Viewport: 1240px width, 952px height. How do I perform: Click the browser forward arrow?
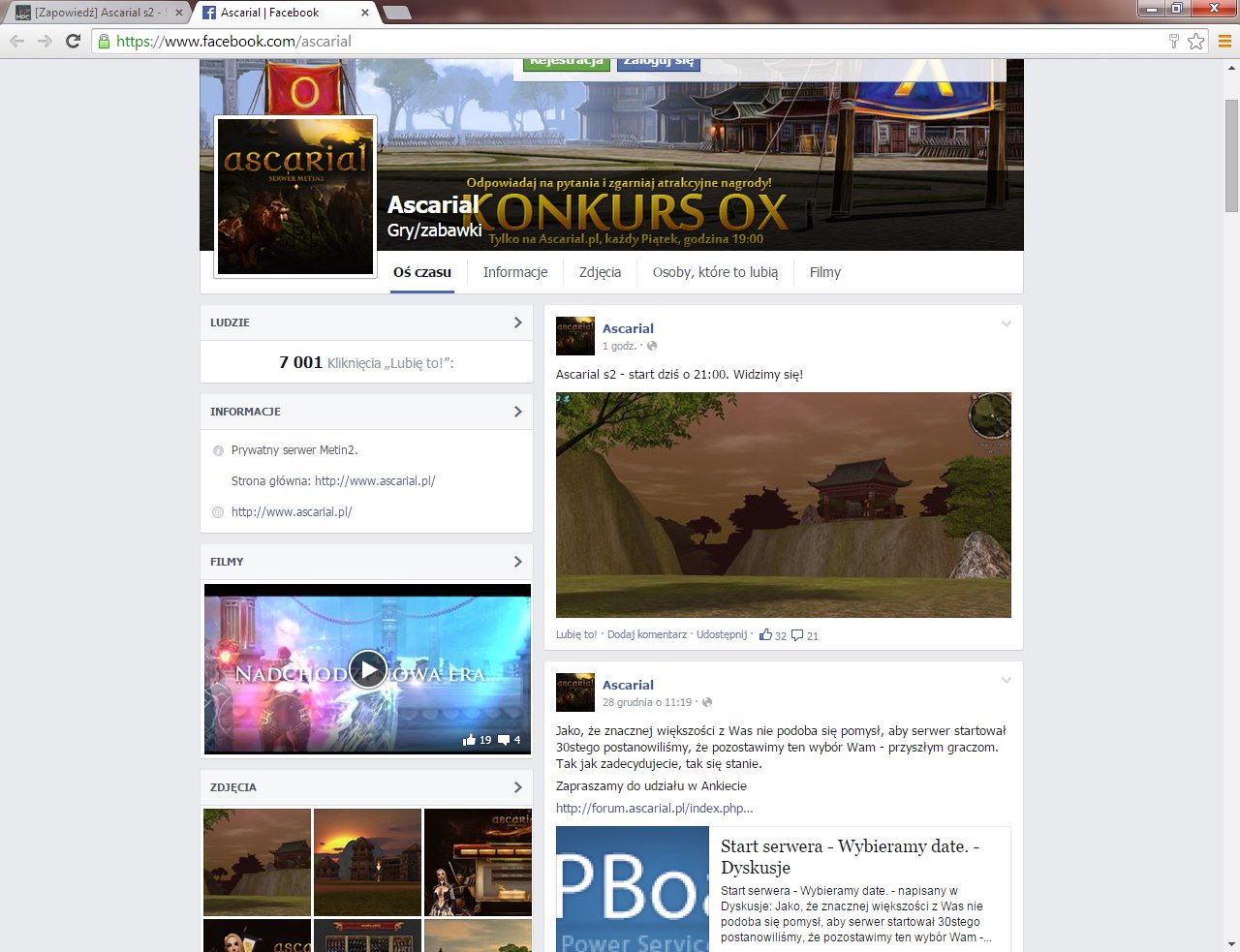coord(45,41)
